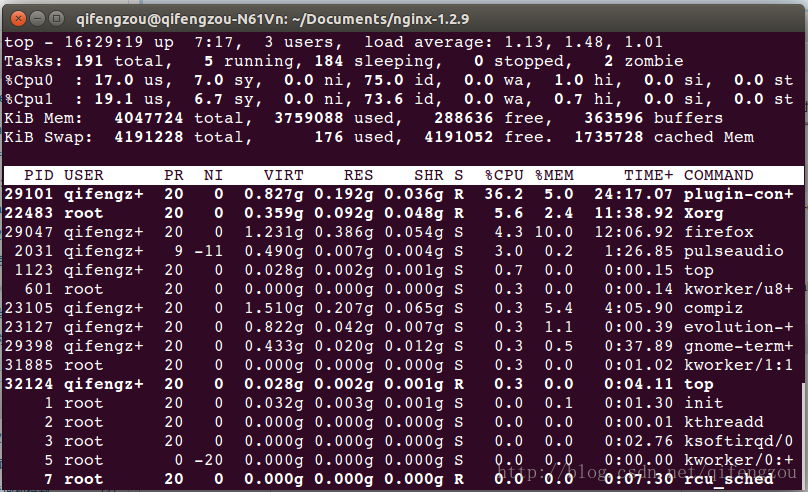
Task: Select the kthreadd process command
Action: tap(723, 422)
